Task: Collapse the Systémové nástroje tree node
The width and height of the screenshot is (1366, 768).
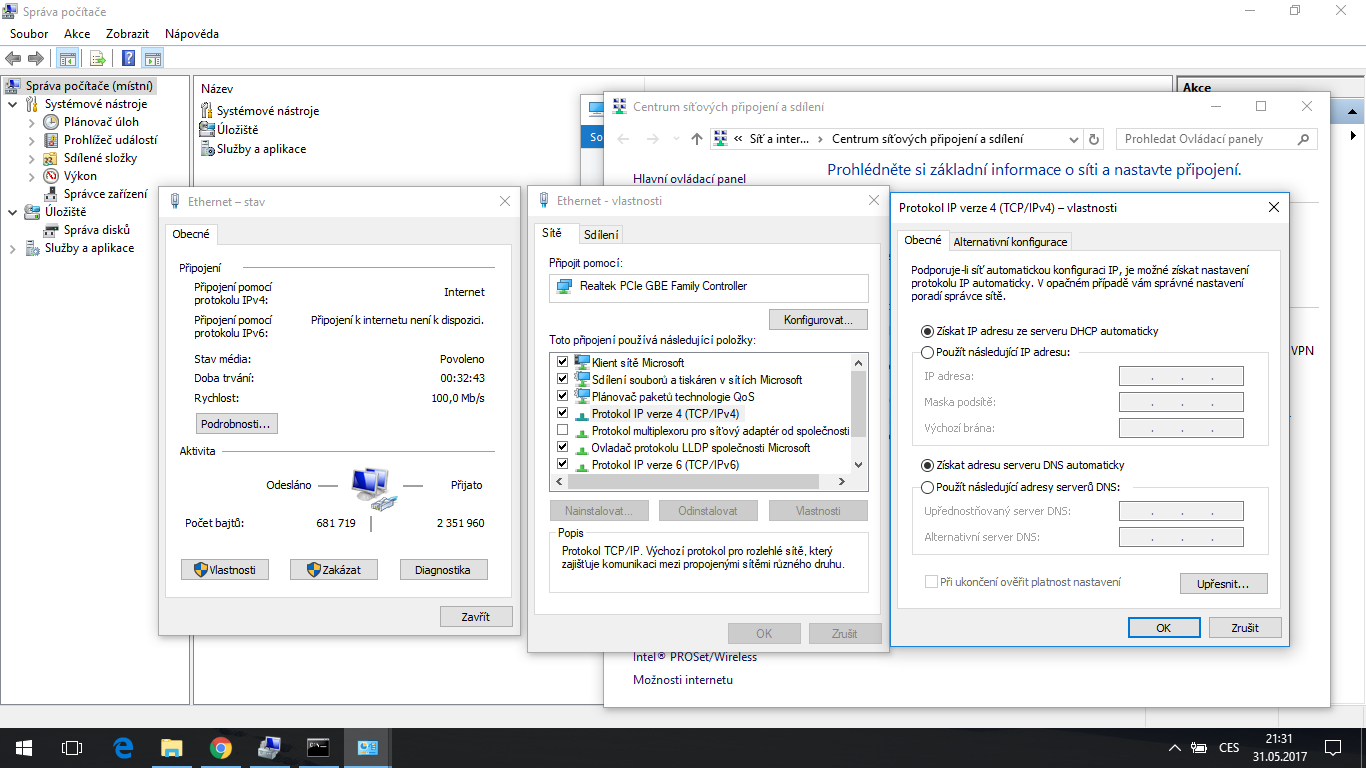Action: click(x=13, y=104)
